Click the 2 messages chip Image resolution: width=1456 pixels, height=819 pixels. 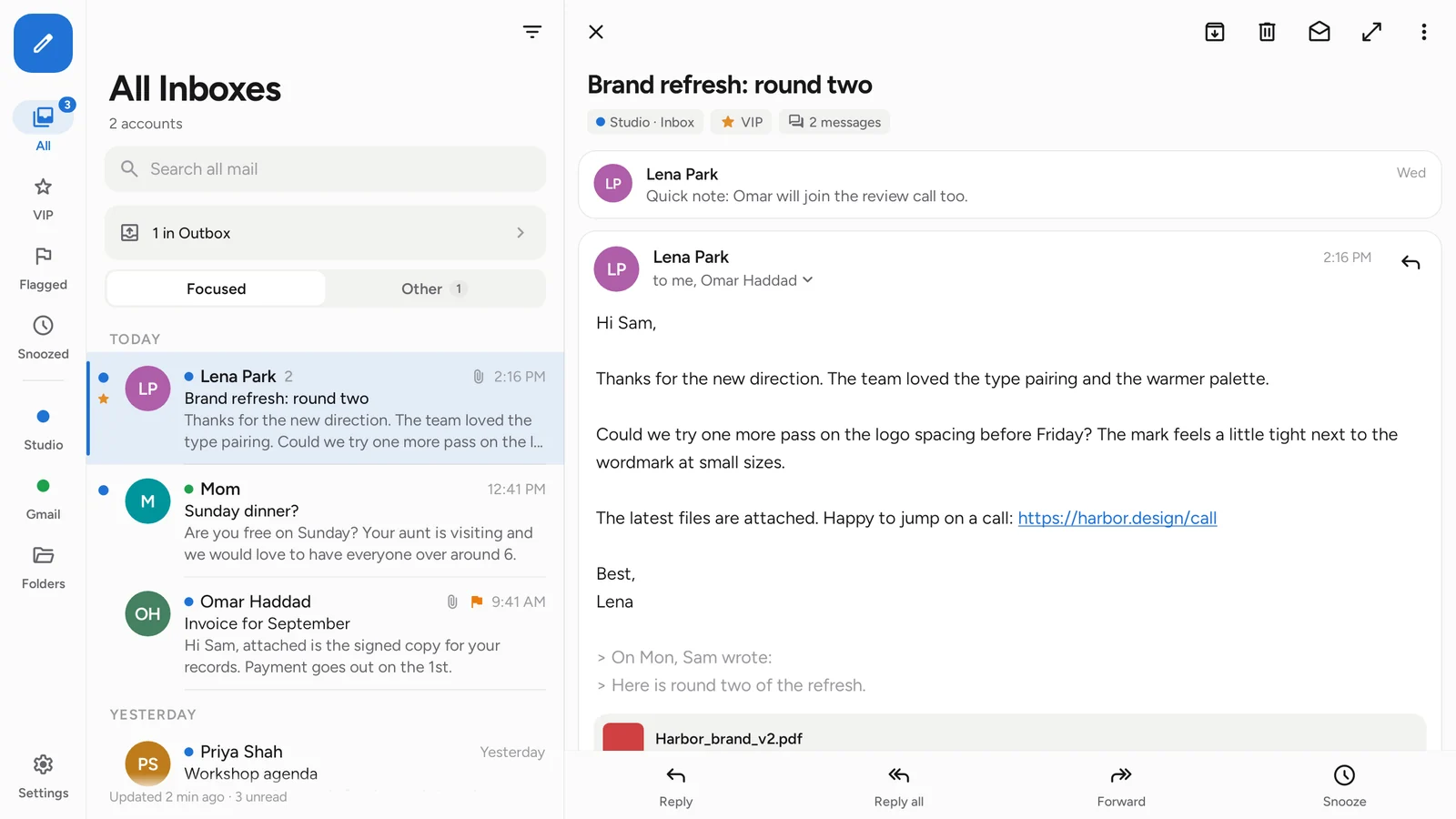(x=834, y=122)
